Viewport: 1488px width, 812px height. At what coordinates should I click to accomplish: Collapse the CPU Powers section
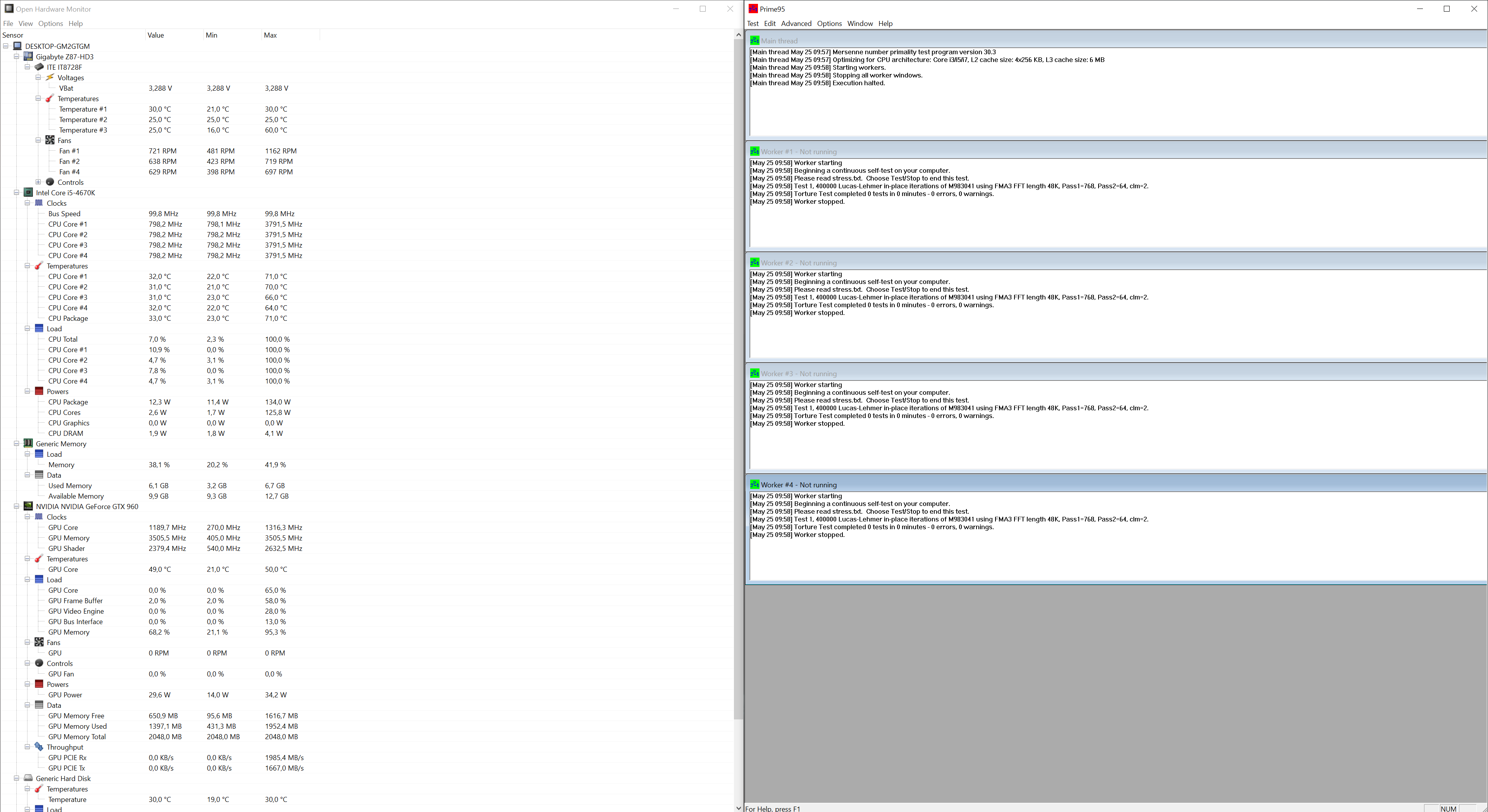(27, 392)
